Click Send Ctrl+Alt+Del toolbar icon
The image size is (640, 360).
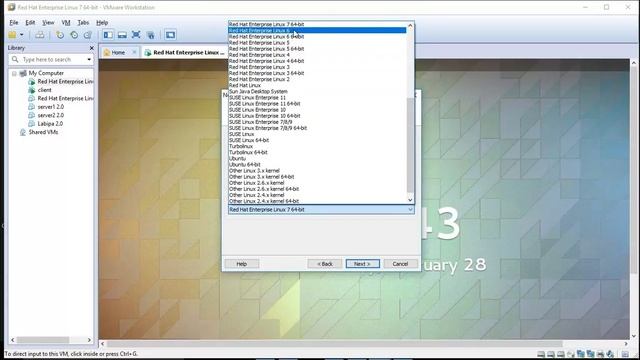[40, 35]
